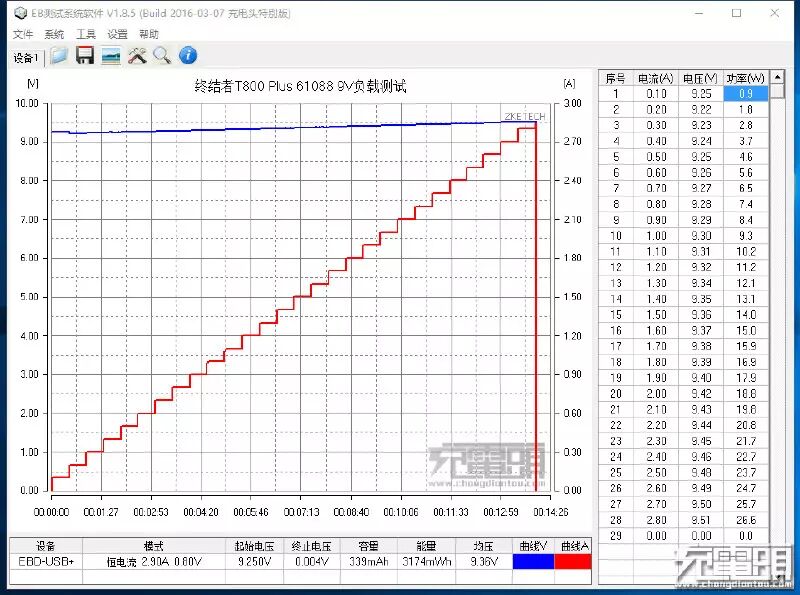Click current value 2.50 in row 25
Viewport: 800px width, 595px height.
coord(656,473)
